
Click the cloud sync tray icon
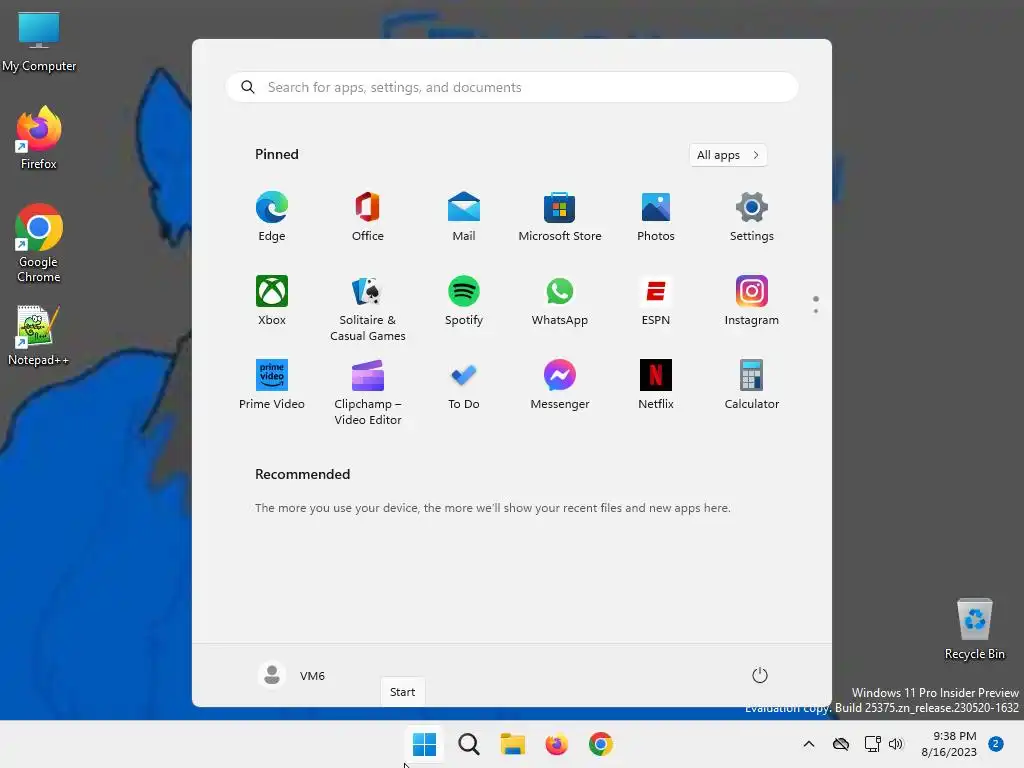click(840, 744)
